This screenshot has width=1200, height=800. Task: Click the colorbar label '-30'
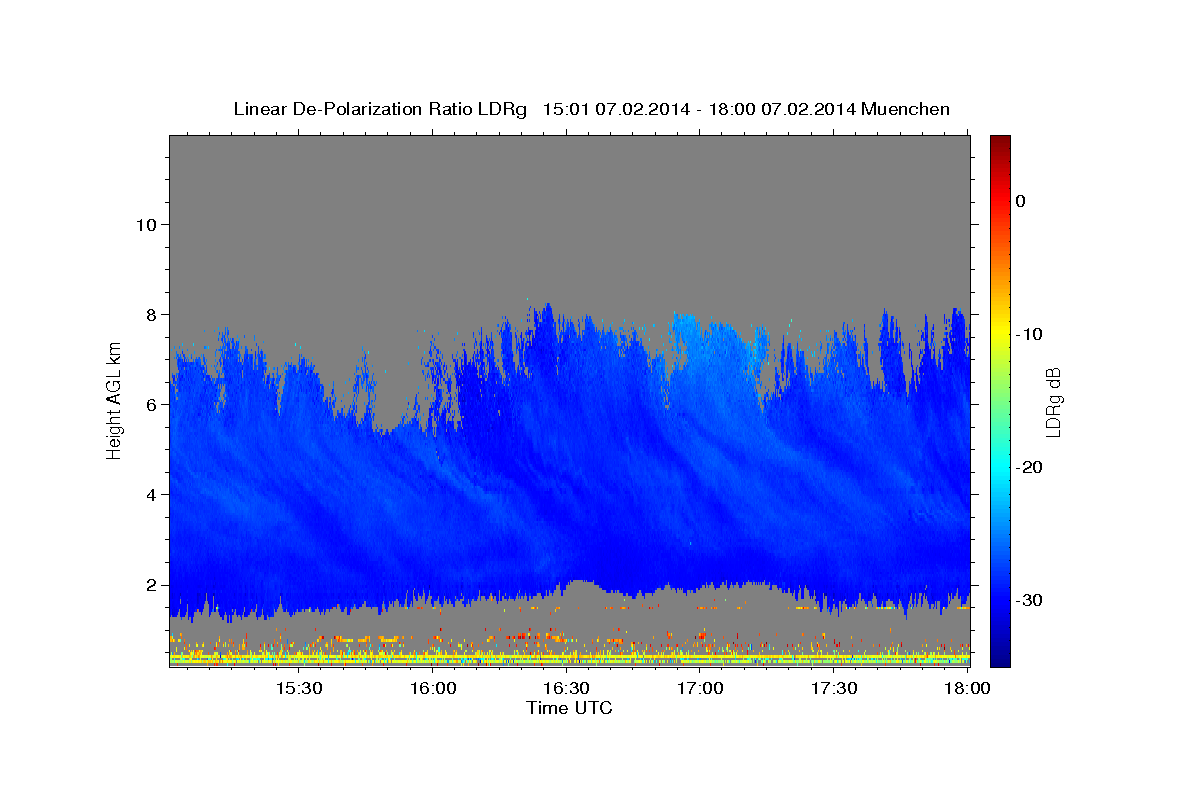click(x=1029, y=600)
